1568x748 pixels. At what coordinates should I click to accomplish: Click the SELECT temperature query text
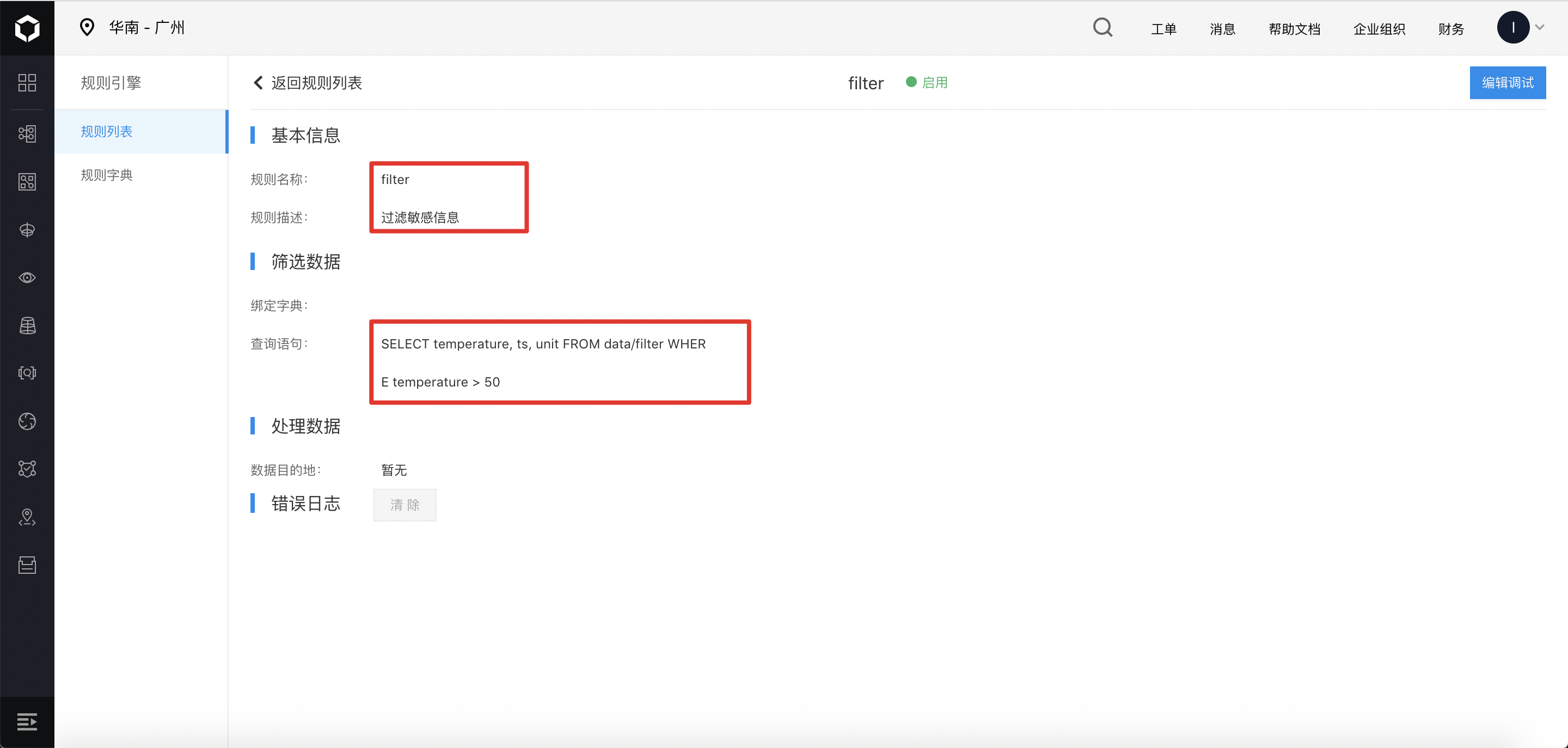coord(543,363)
